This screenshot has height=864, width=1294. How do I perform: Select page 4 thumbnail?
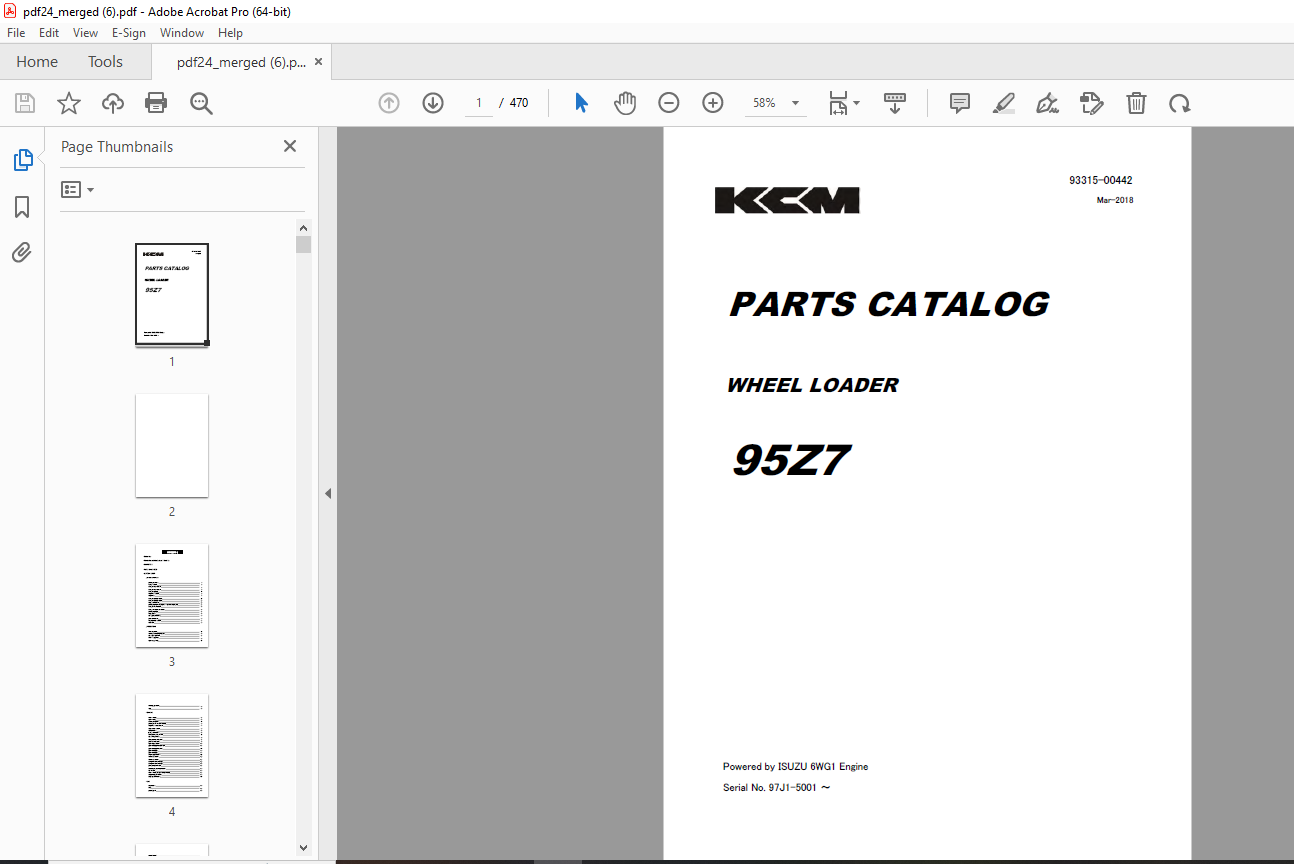pos(172,745)
